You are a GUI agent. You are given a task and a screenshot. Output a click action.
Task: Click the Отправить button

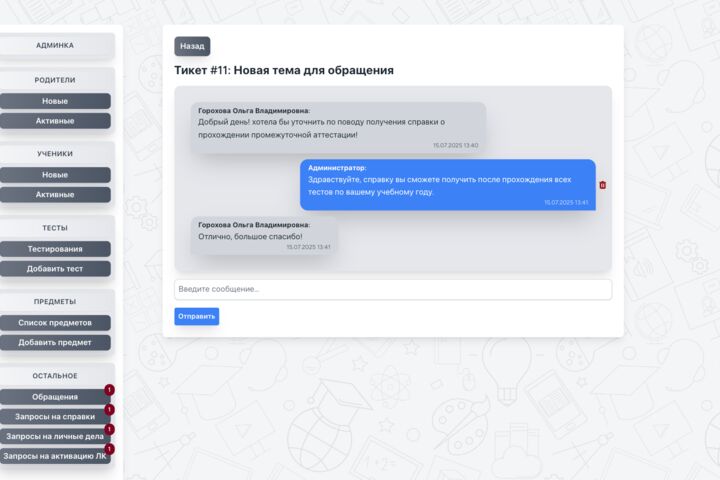[197, 316]
